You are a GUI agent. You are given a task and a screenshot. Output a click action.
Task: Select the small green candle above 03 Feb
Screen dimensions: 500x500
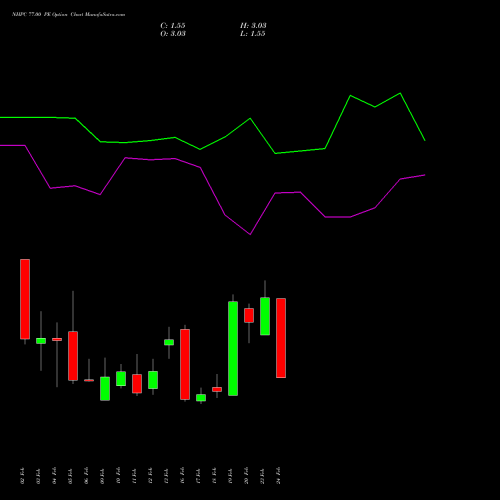(x=41, y=341)
